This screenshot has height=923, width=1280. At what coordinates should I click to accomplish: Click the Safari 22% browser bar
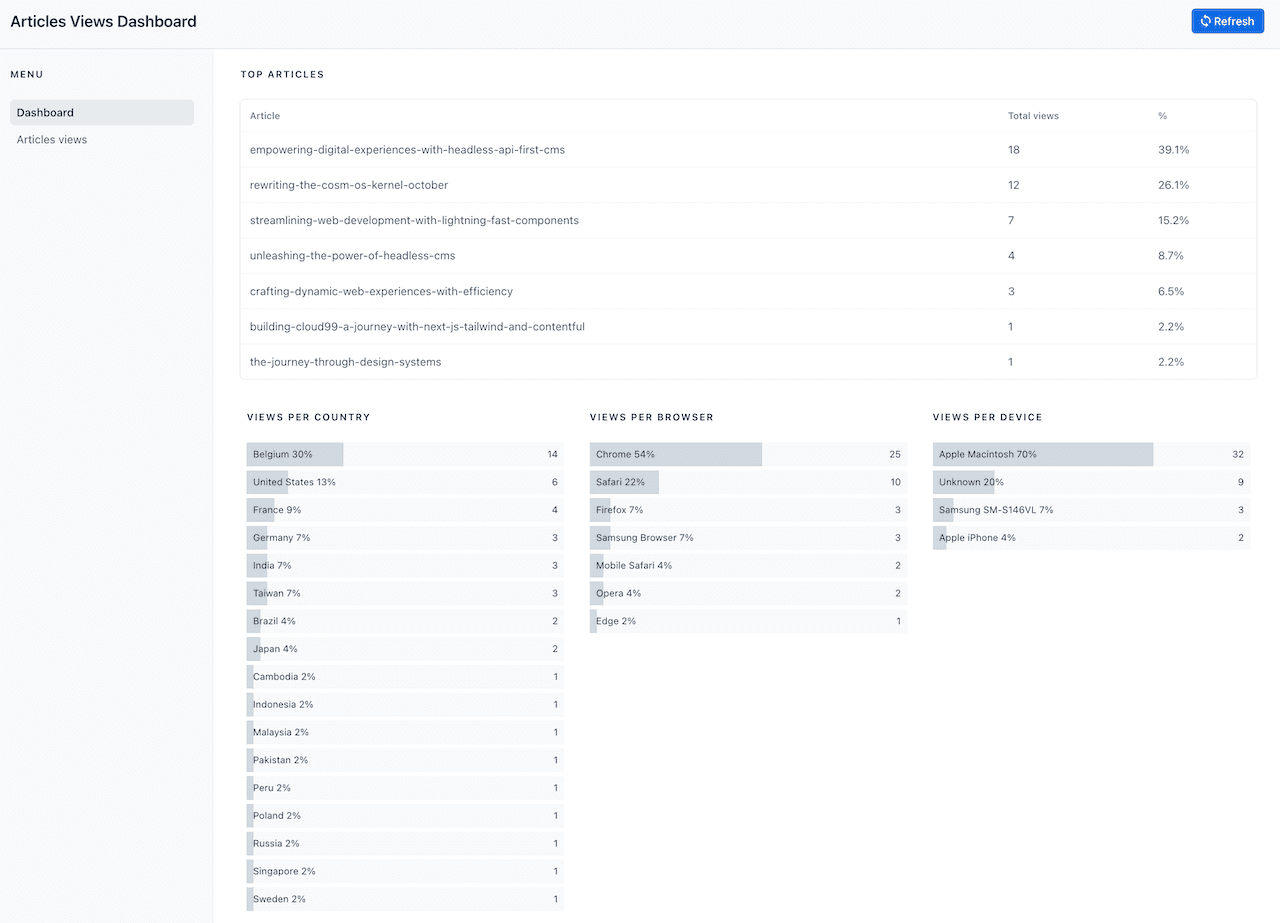[x=747, y=482]
